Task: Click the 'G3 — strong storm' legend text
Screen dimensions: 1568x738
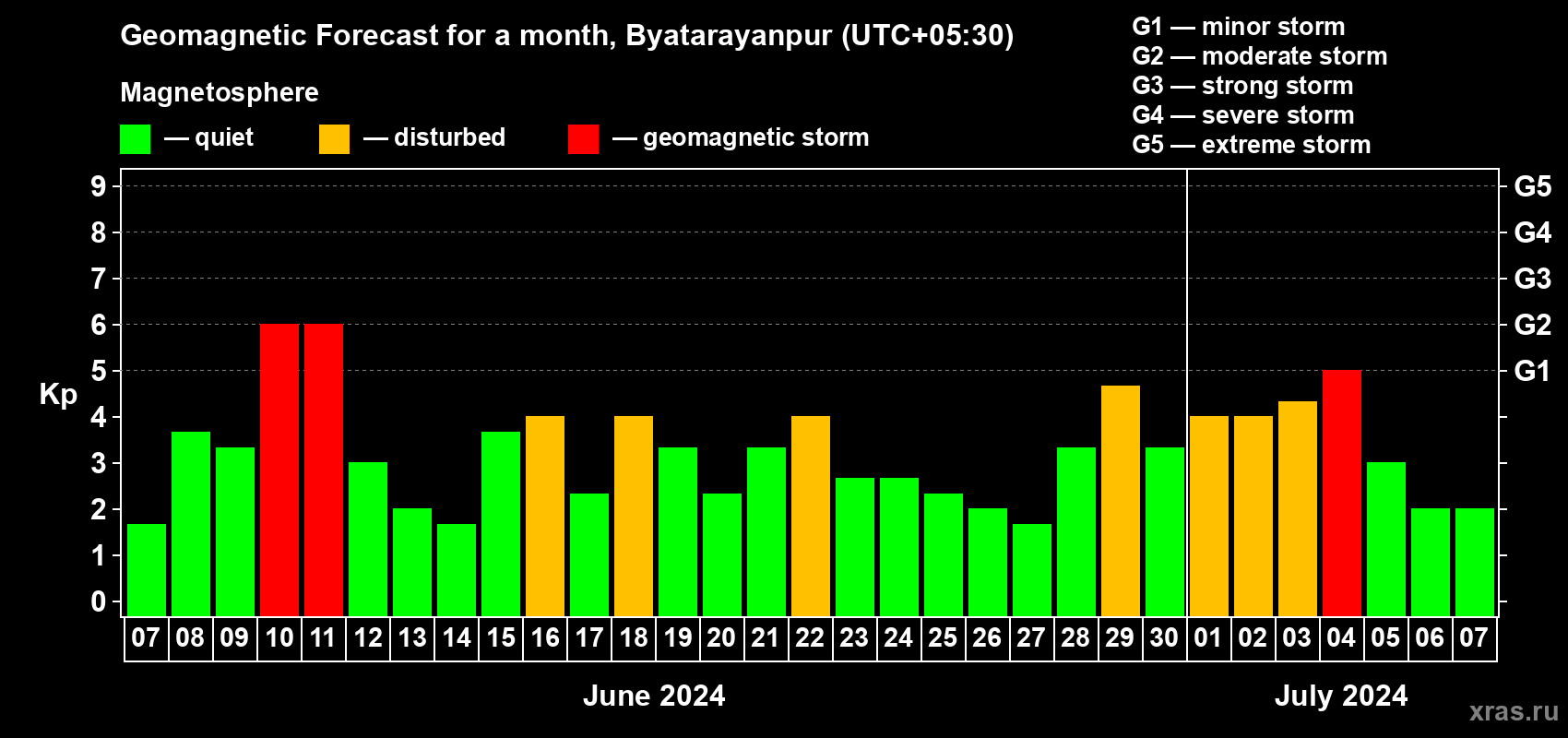Action: click(1242, 86)
